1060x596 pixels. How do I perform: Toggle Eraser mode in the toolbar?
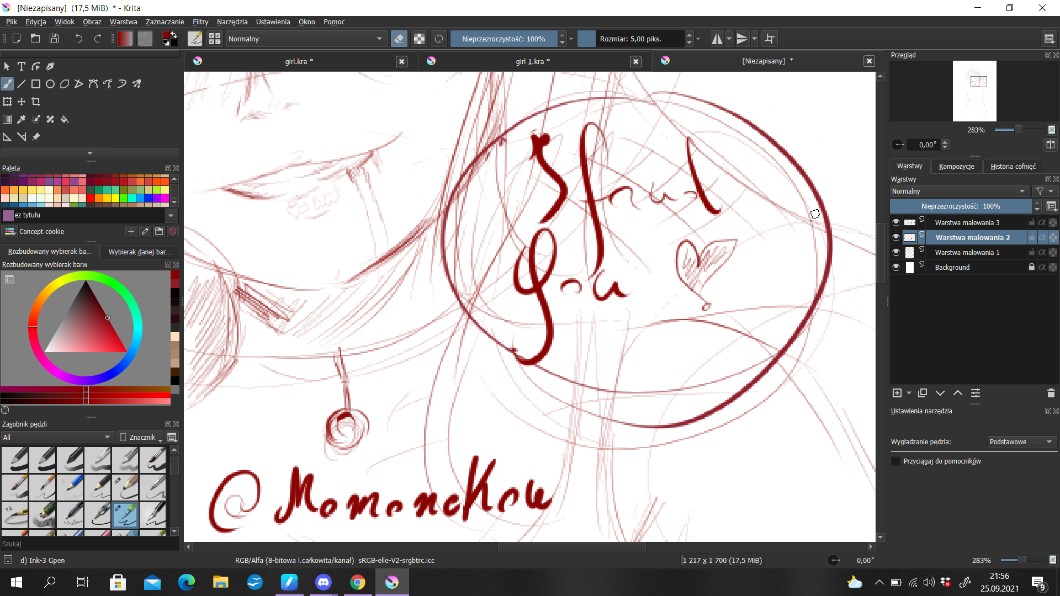tap(399, 38)
